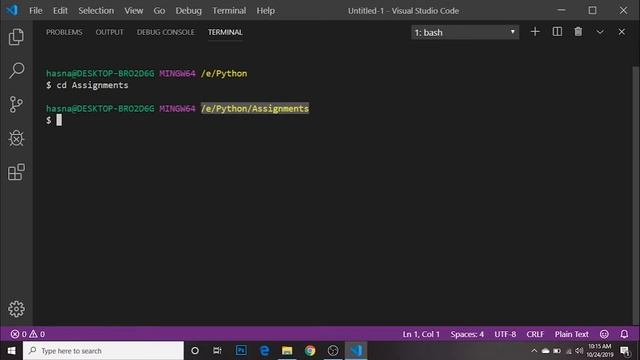This screenshot has height=360, width=640.
Task: Open the Terminal menu
Action: pos(229,11)
